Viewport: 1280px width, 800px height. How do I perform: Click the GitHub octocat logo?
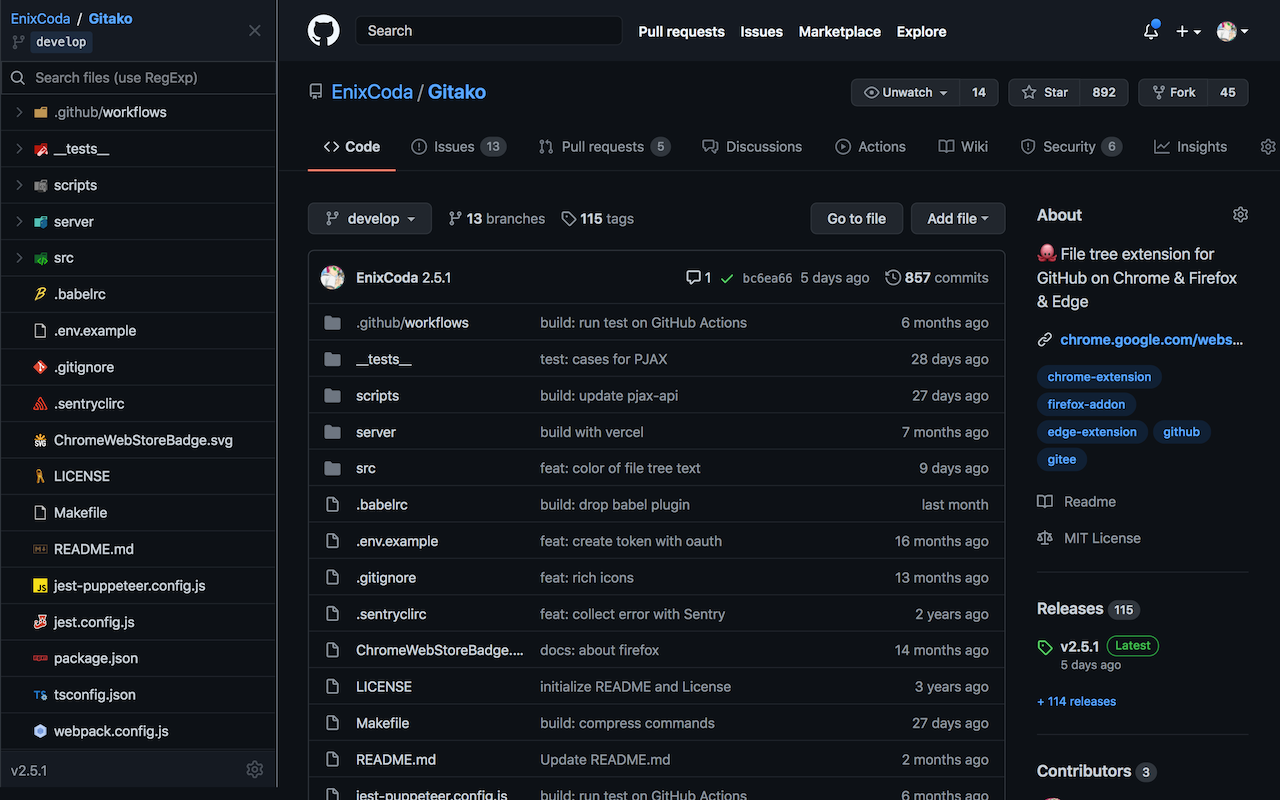click(x=323, y=31)
